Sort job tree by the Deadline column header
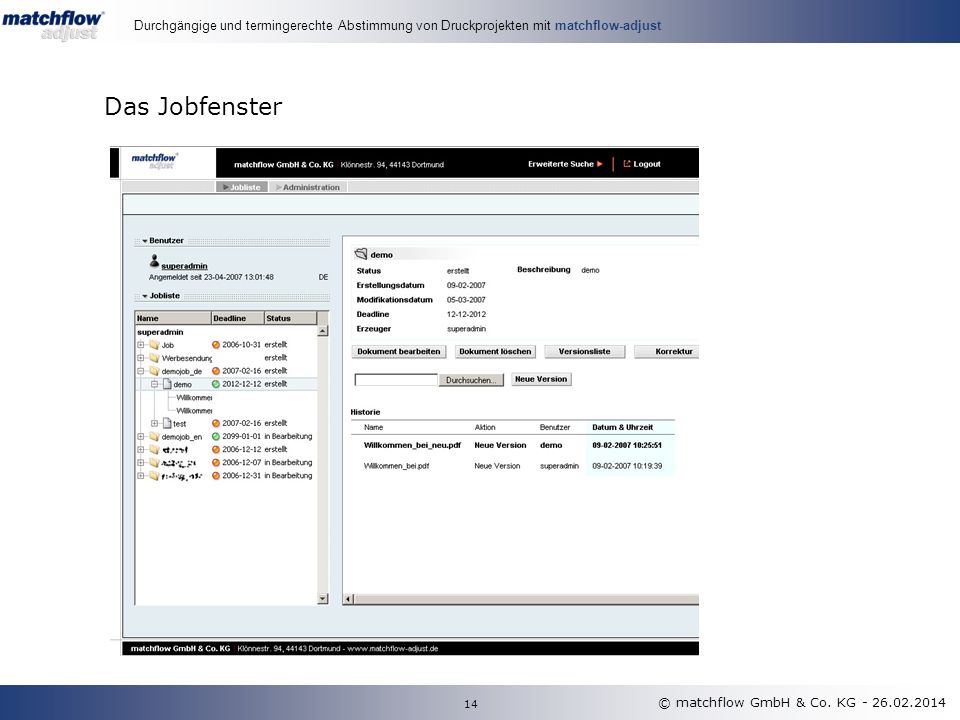This screenshot has width=960, height=720. click(238, 318)
